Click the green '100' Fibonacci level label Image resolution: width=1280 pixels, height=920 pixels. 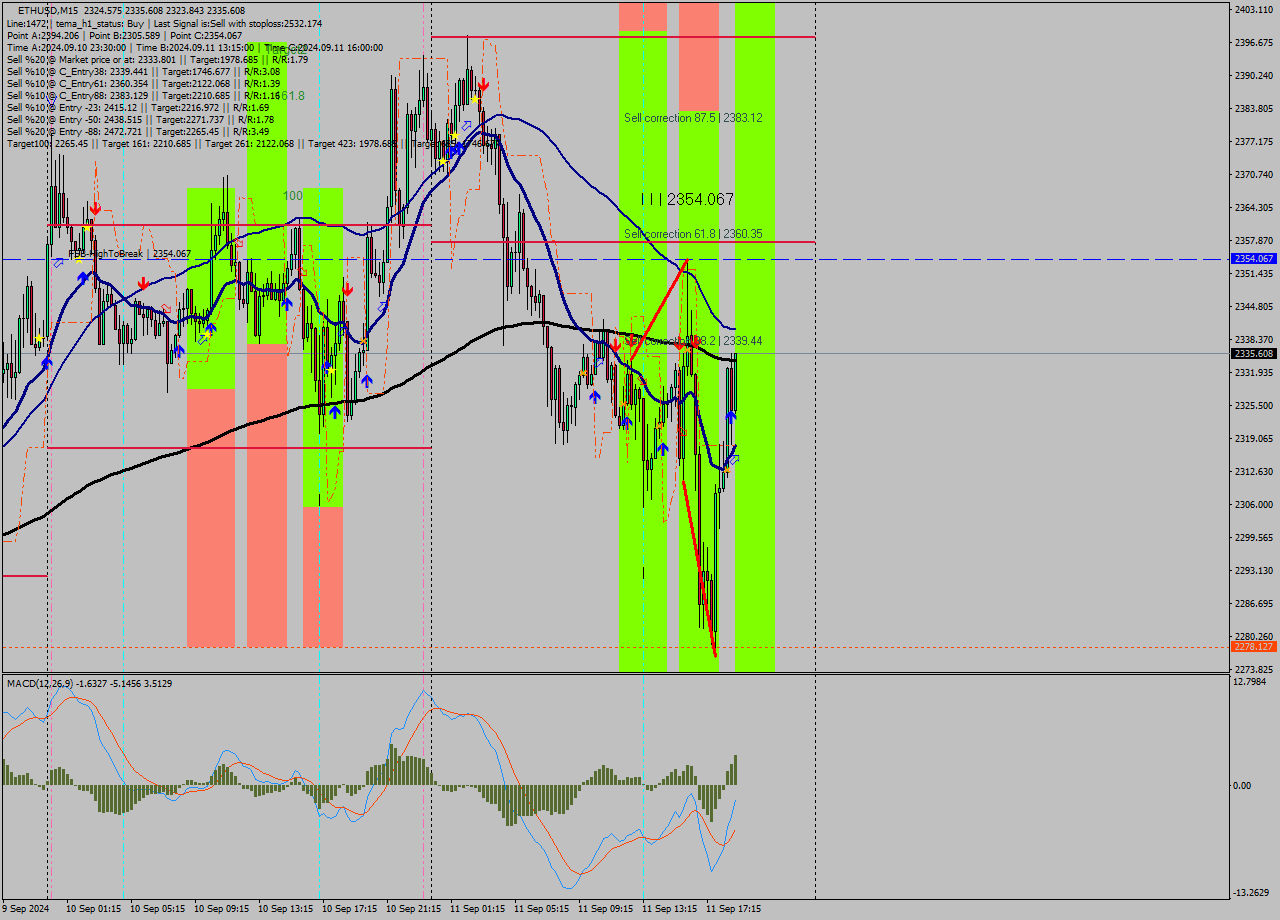tap(292, 196)
